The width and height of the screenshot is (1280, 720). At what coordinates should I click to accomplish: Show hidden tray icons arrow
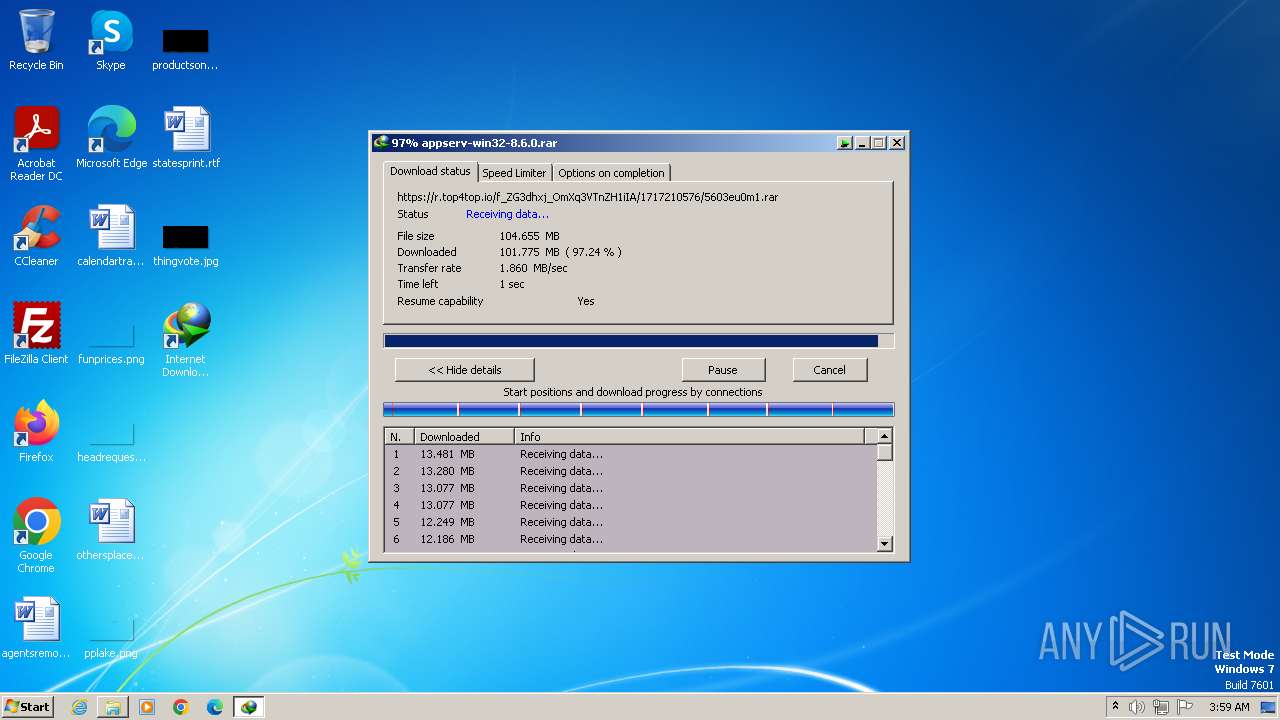coord(1114,707)
